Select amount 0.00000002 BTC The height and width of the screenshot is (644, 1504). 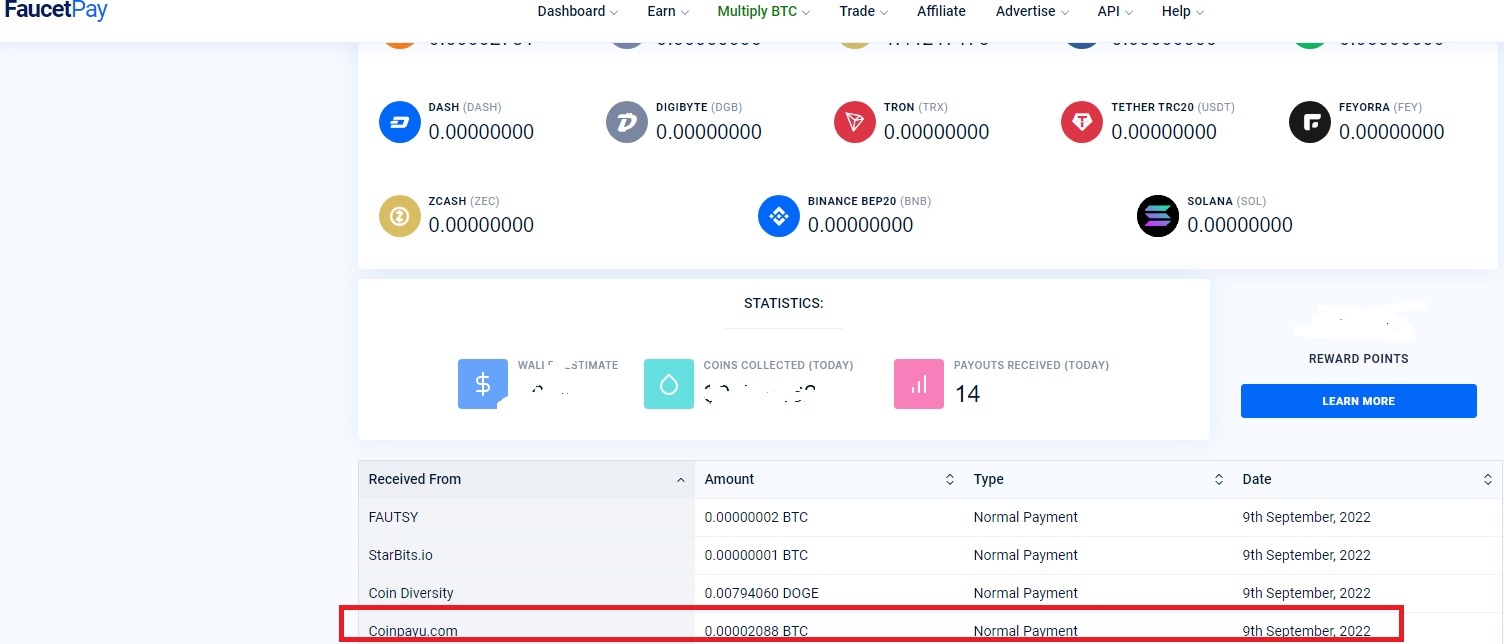coord(756,517)
